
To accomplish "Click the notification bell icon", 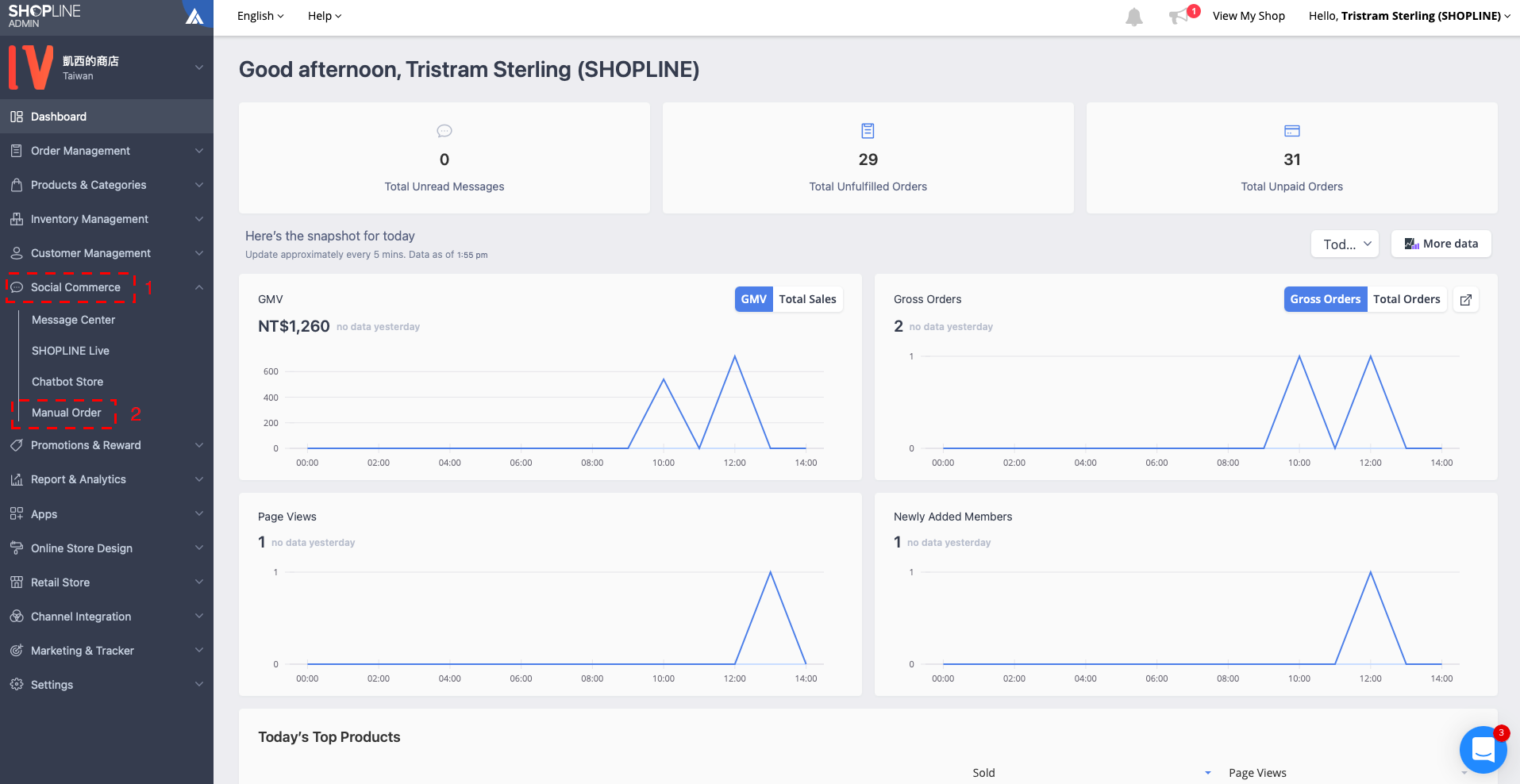I will (x=1134, y=17).
